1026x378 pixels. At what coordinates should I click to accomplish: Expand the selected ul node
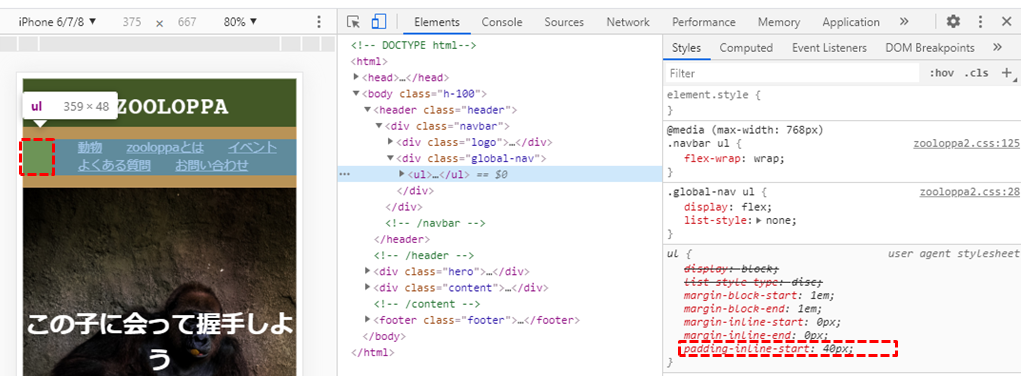click(402, 175)
